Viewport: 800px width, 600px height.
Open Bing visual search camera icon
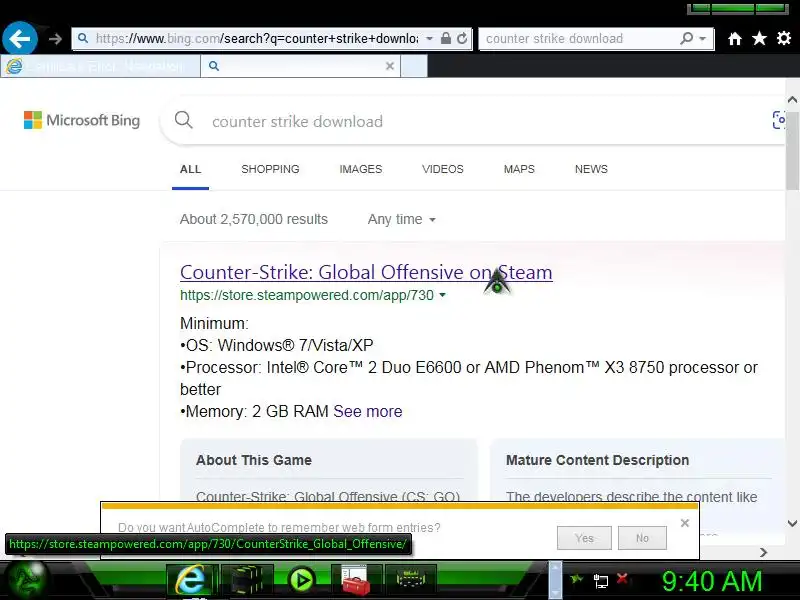pos(780,120)
